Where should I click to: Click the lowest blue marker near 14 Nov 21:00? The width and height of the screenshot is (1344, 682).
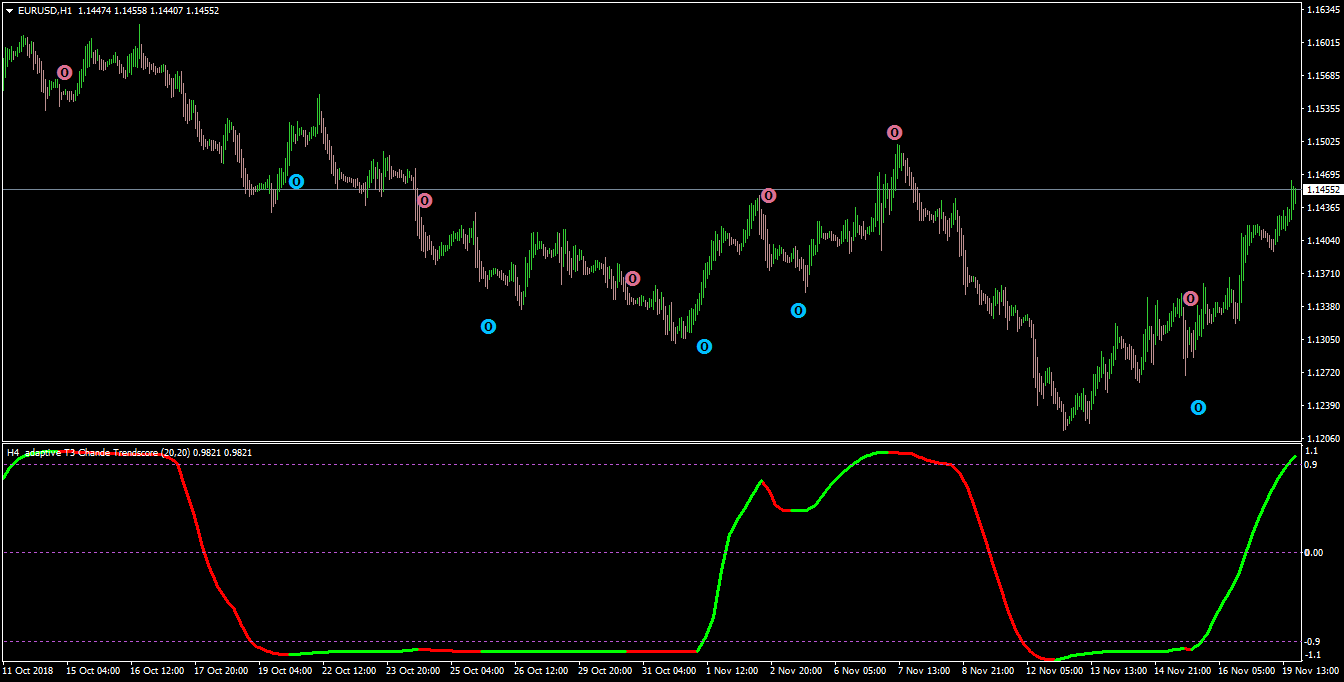1198,407
